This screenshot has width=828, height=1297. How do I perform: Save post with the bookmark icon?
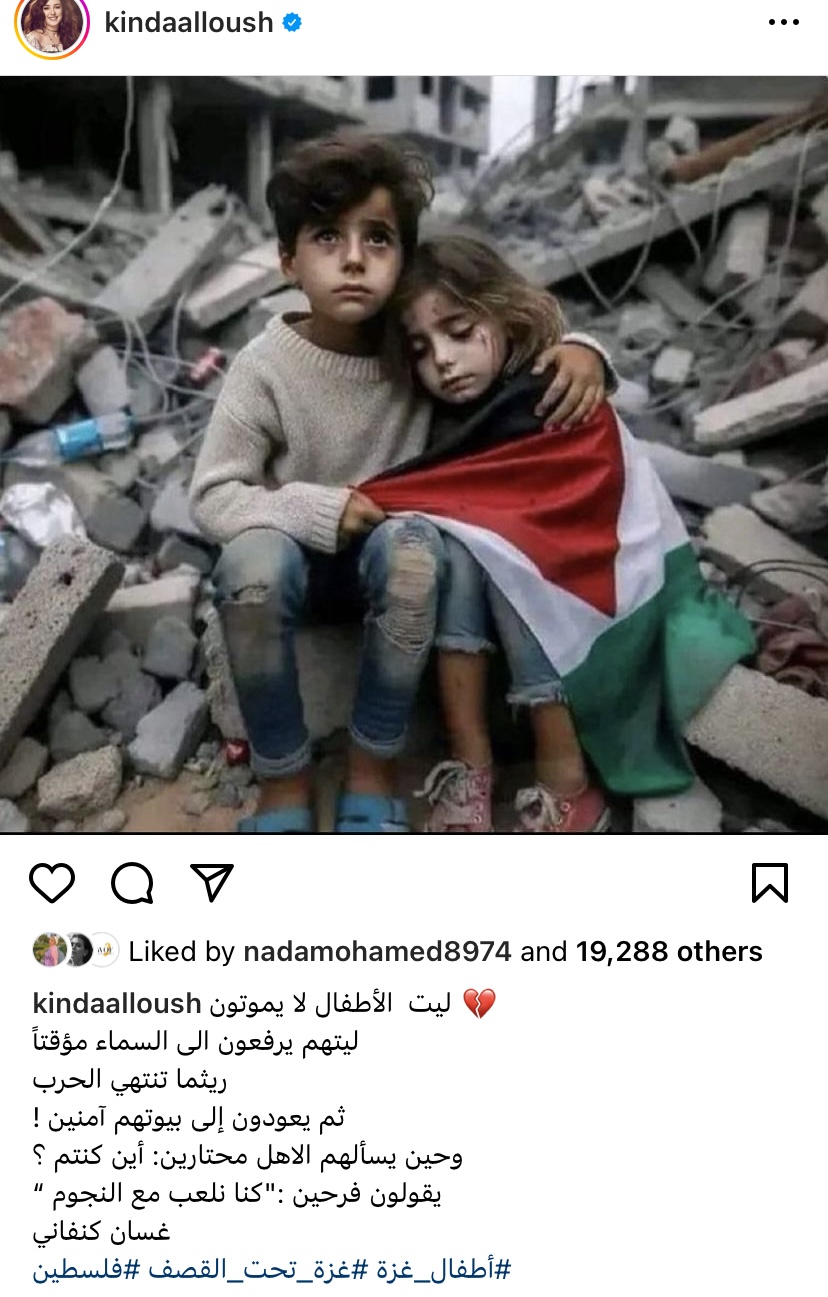tap(770, 883)
